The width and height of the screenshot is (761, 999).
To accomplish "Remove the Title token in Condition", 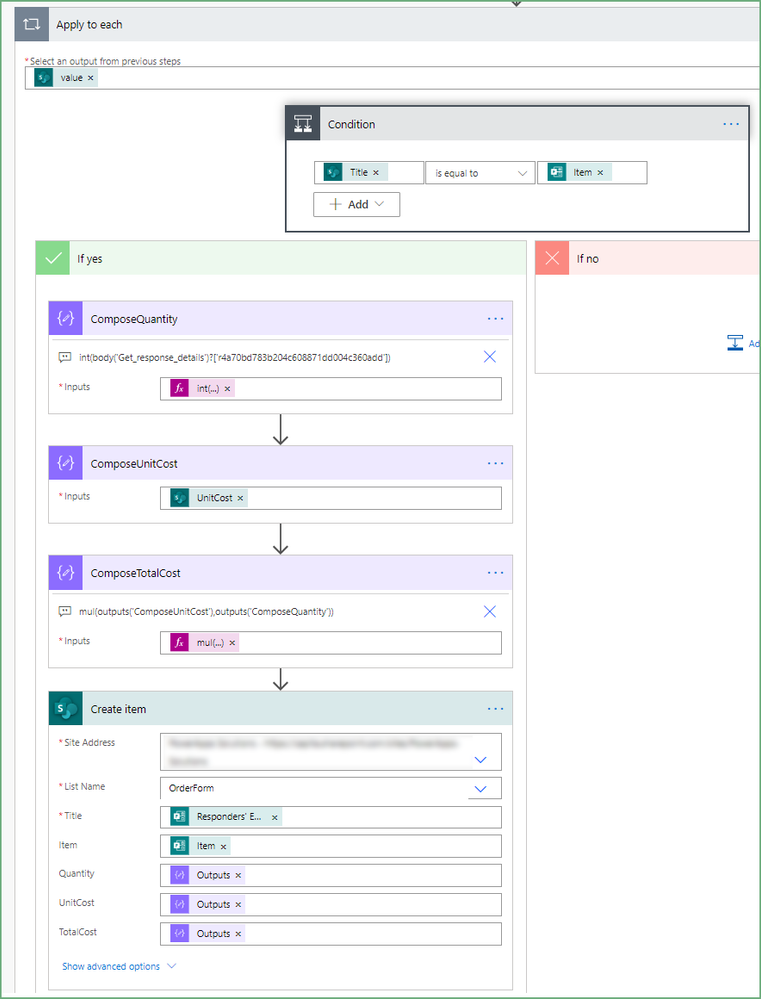I will pyautogui.click(x=376, y=173).
